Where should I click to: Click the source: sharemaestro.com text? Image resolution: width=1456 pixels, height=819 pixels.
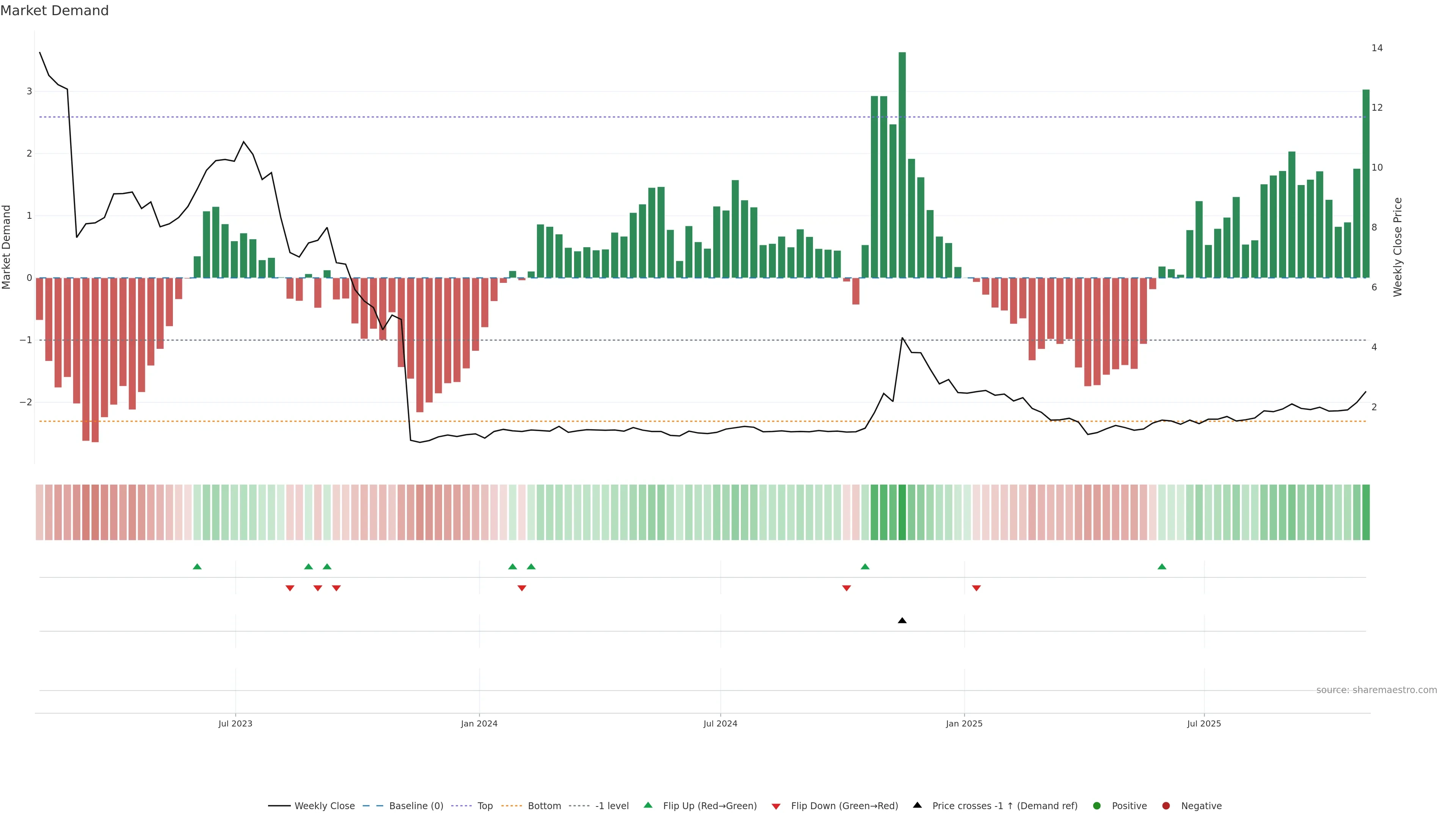point(1376,690)
